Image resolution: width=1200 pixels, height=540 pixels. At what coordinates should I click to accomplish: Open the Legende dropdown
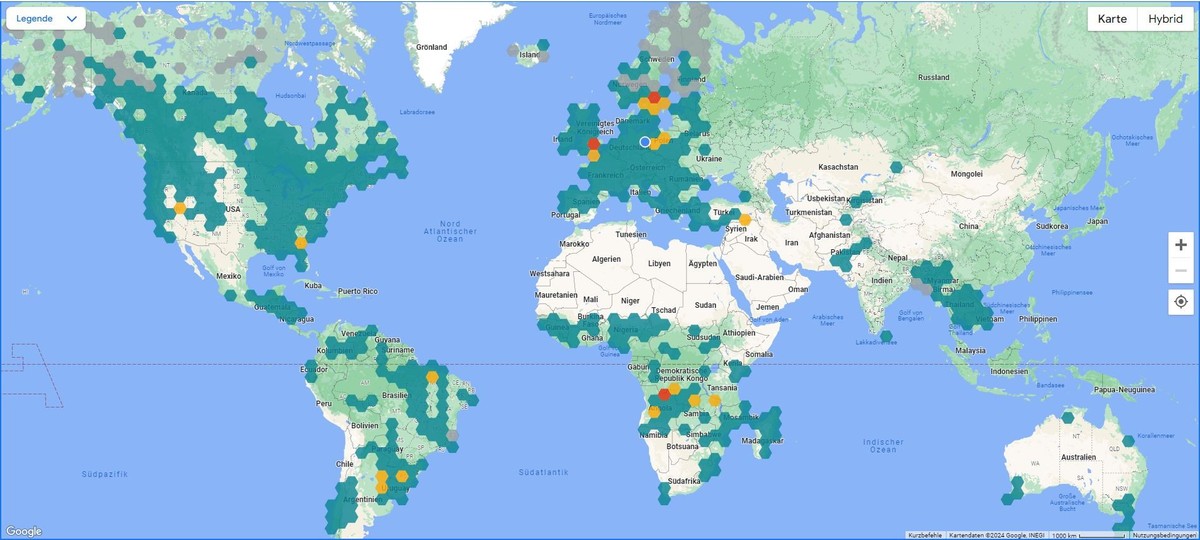[46, 19]
